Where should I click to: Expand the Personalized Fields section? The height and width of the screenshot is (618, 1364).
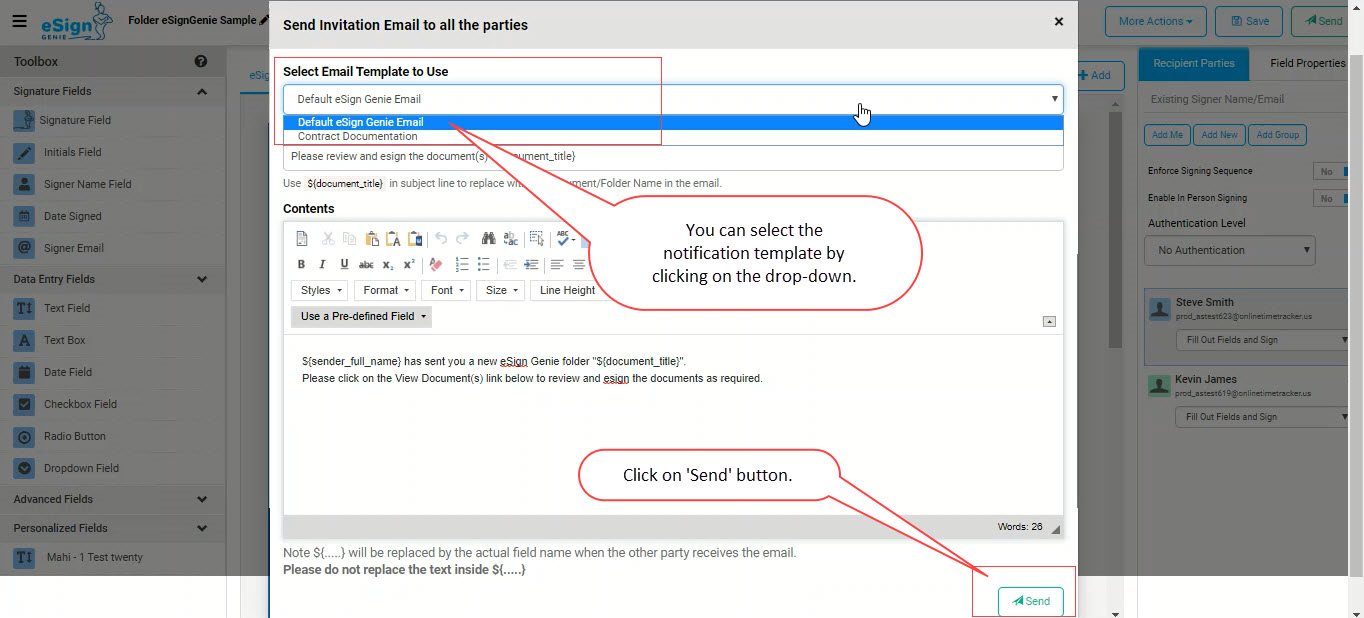(x=202, y=529)
